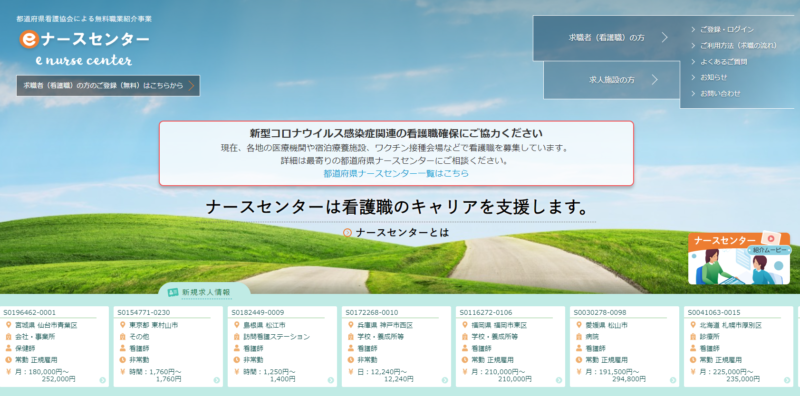Click the 新規求人情報 tab icon
Image resolution: width=800 pixels, height=396 pixels.
[172, 292]
